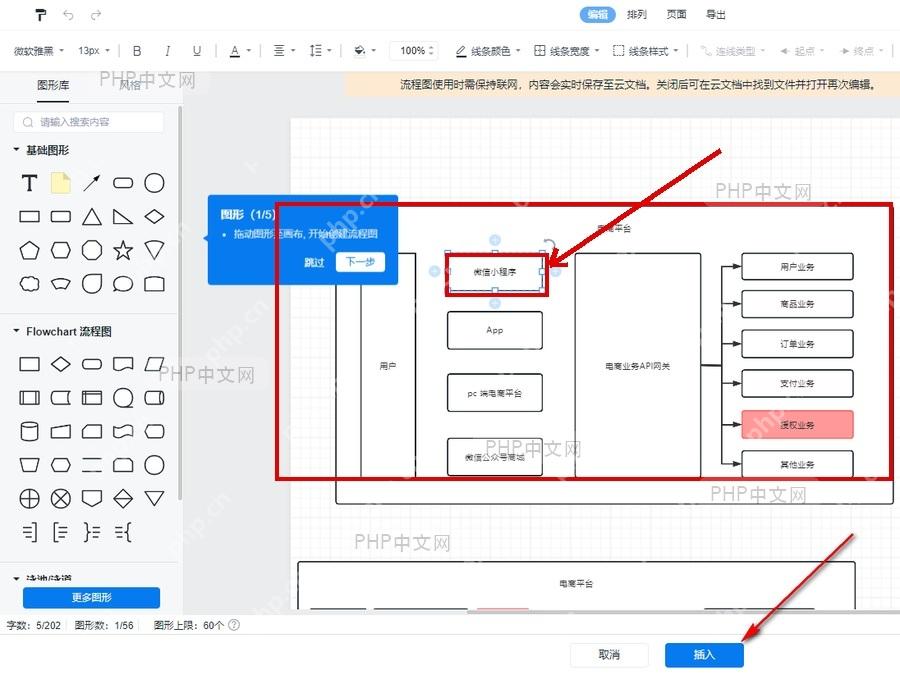Undo the last action

click(68, 15)
